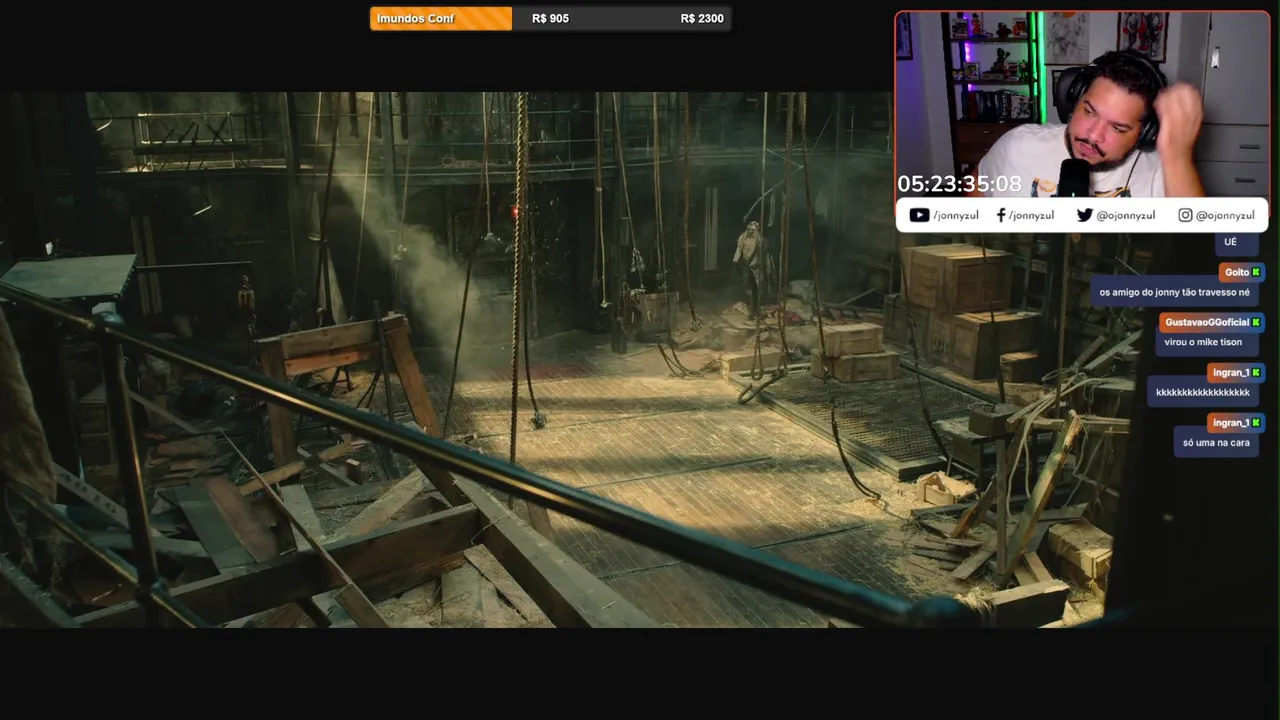Click the Facebook icon in social bar

pyautogui.click(x=1001, y=215)
